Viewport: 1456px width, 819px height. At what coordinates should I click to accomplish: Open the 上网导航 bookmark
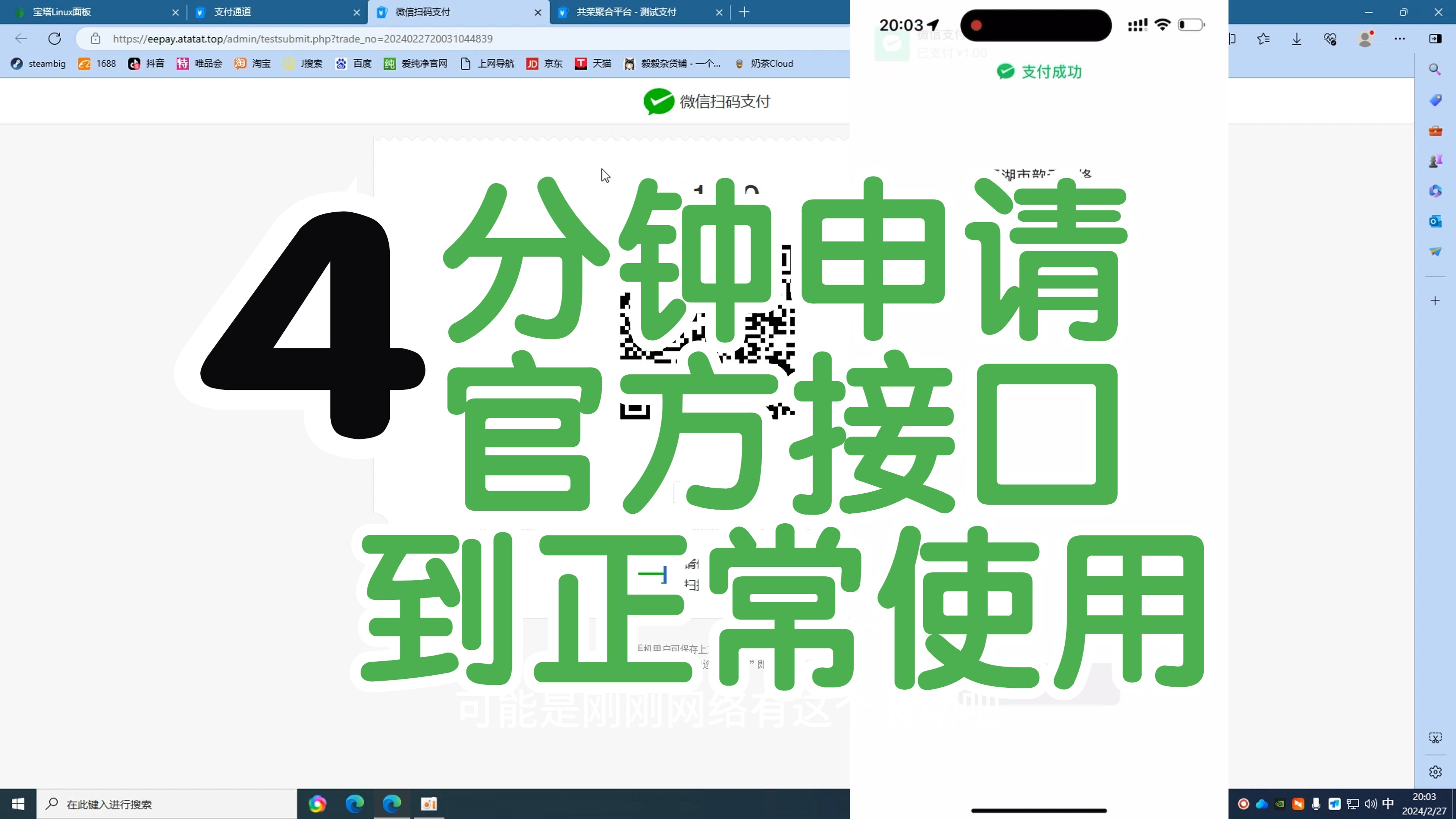click(x=487, y=63)
